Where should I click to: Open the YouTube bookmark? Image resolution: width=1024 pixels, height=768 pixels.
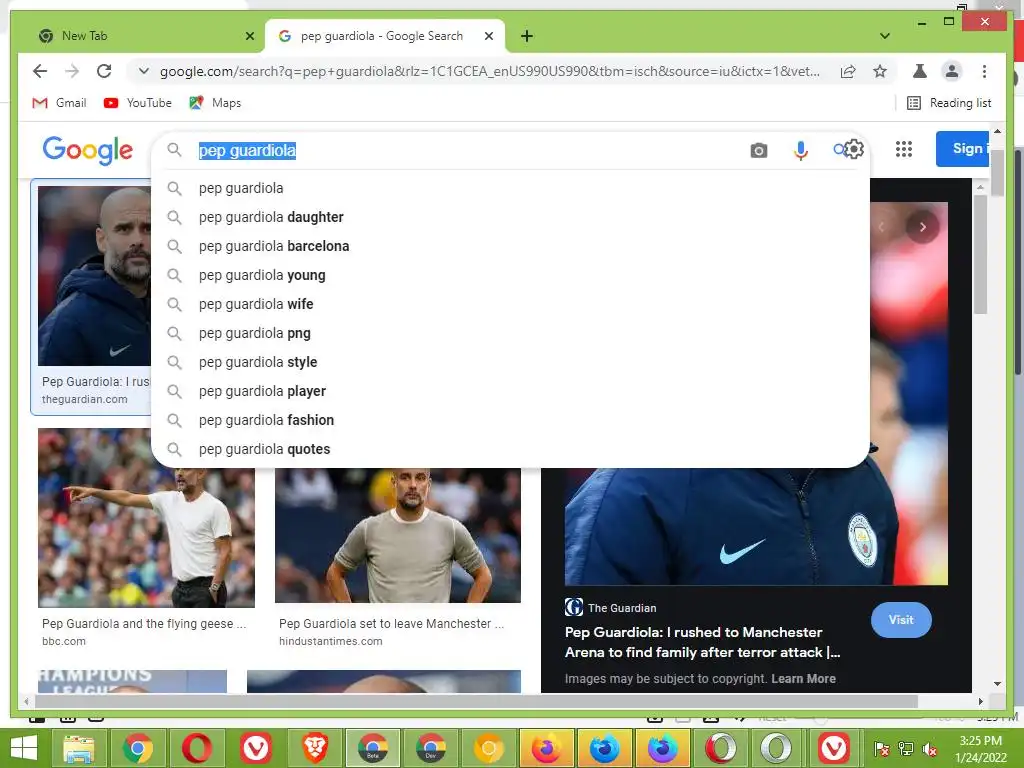138,103
